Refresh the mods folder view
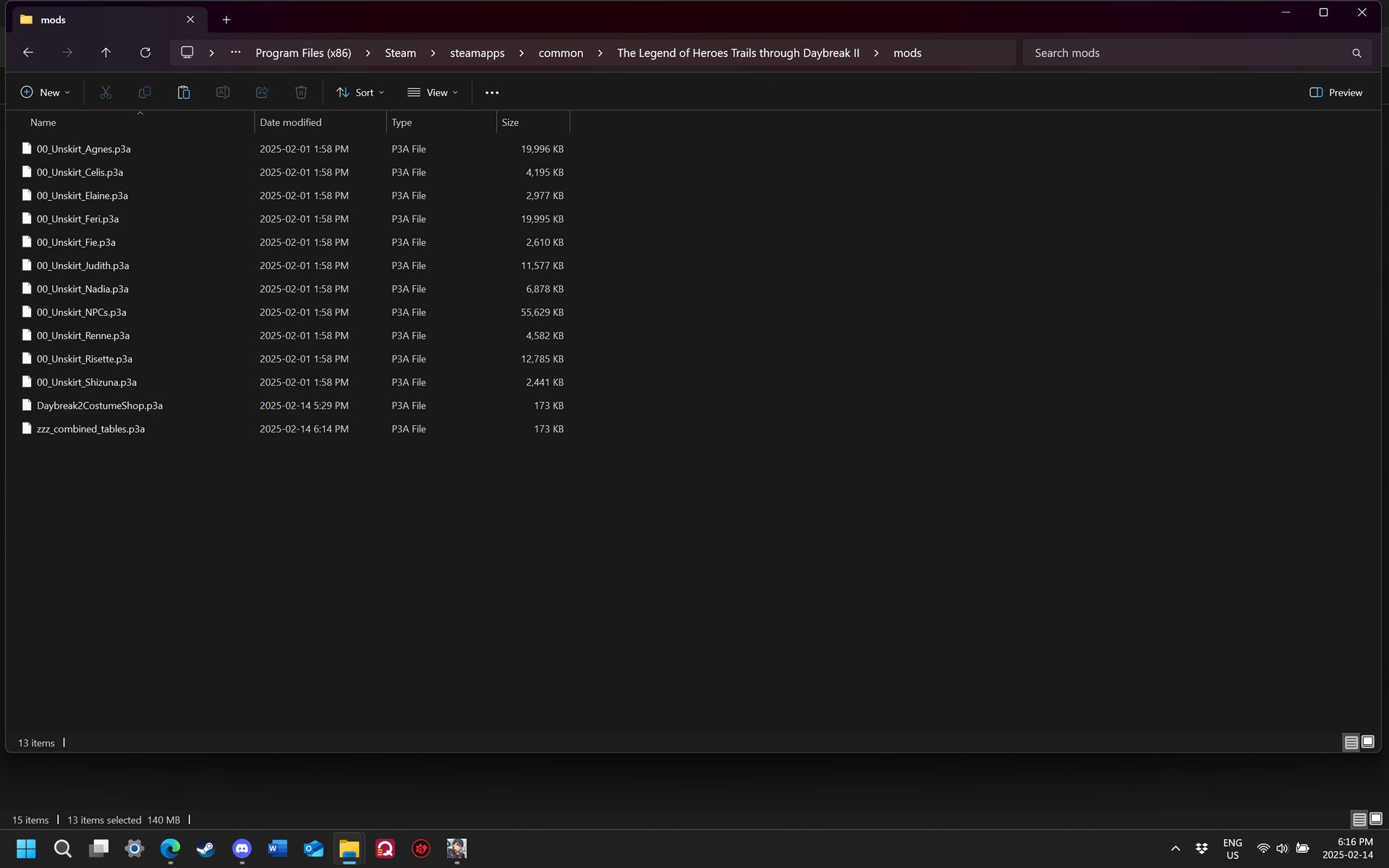 click(145, 53)
